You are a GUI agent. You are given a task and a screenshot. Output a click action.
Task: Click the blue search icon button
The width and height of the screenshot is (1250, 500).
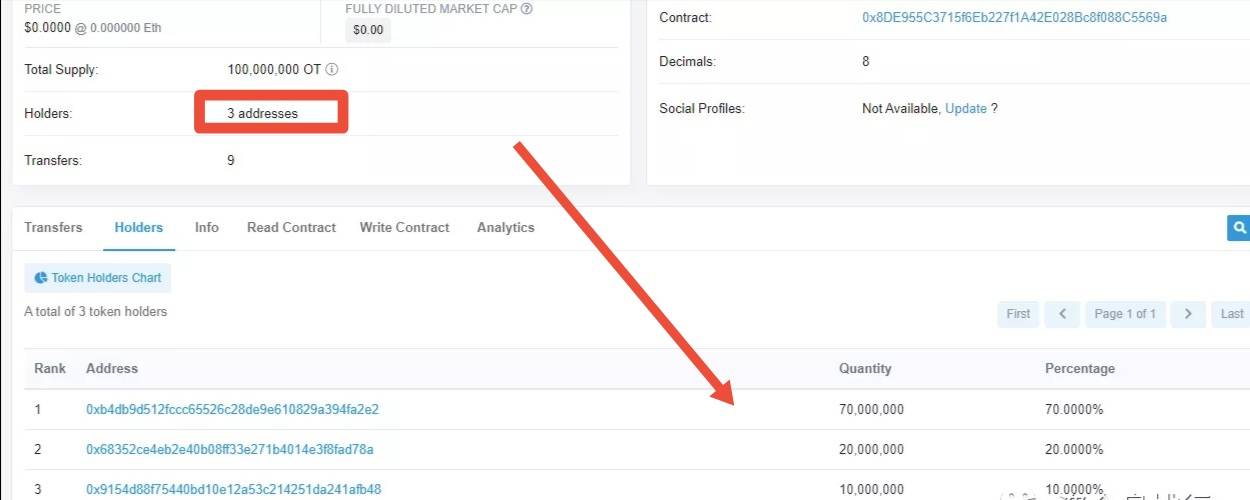pos(1239,227)
